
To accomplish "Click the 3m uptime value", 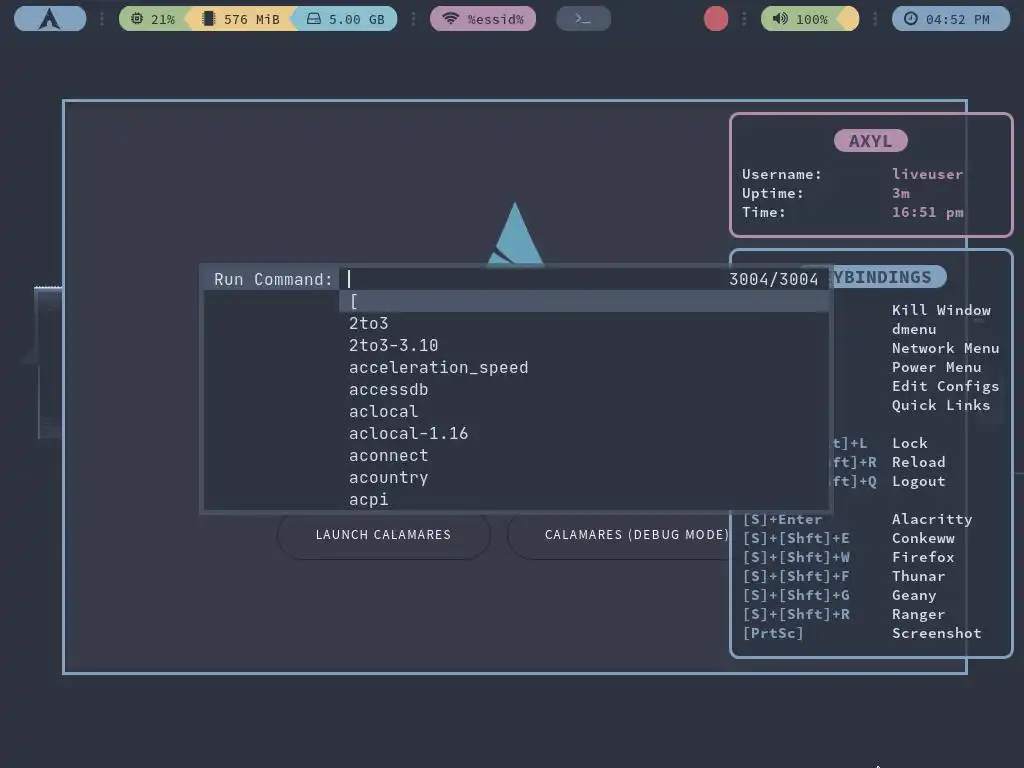I will point(901,193).
